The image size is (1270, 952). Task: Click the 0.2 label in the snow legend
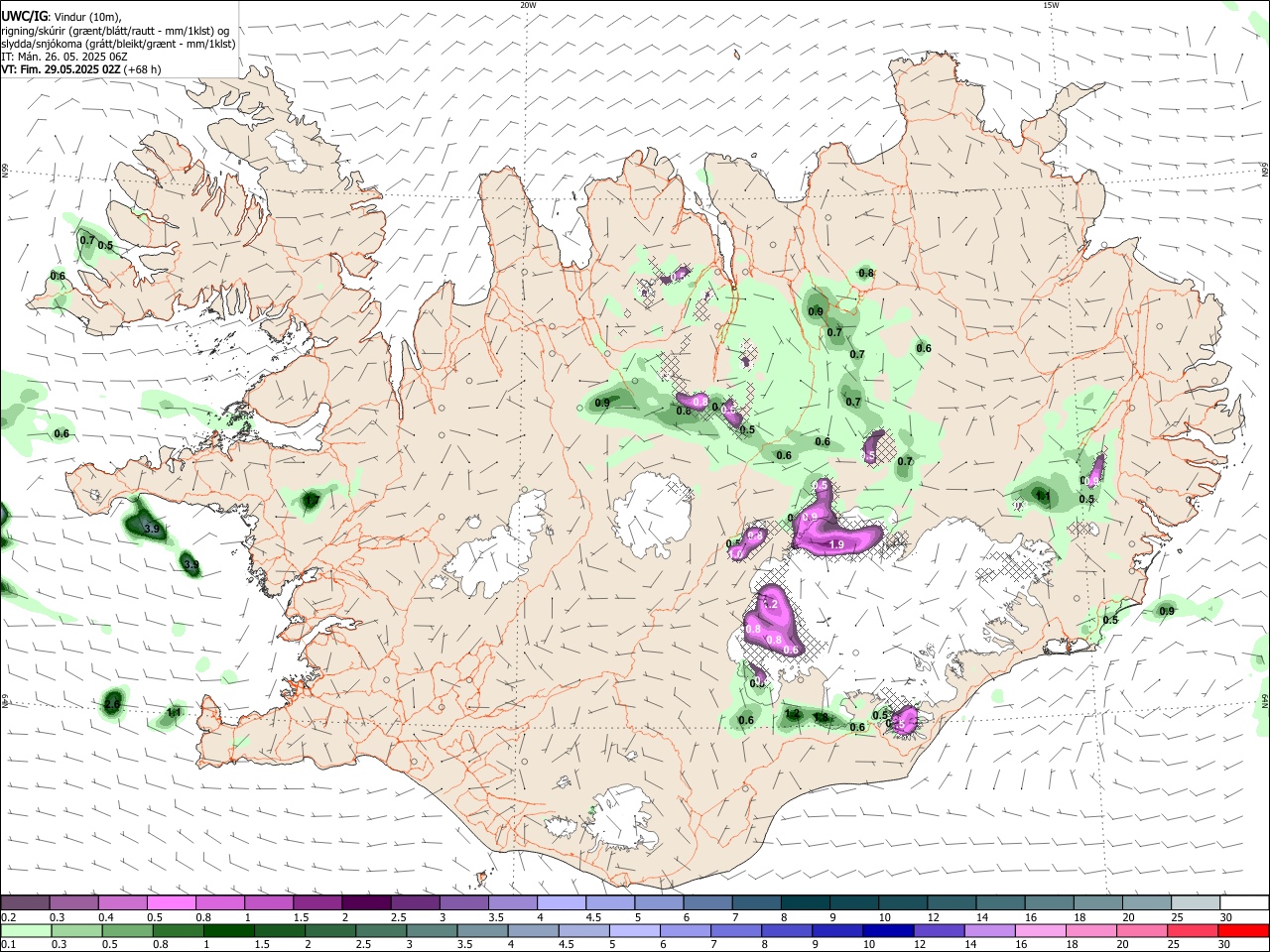(9, 917)
